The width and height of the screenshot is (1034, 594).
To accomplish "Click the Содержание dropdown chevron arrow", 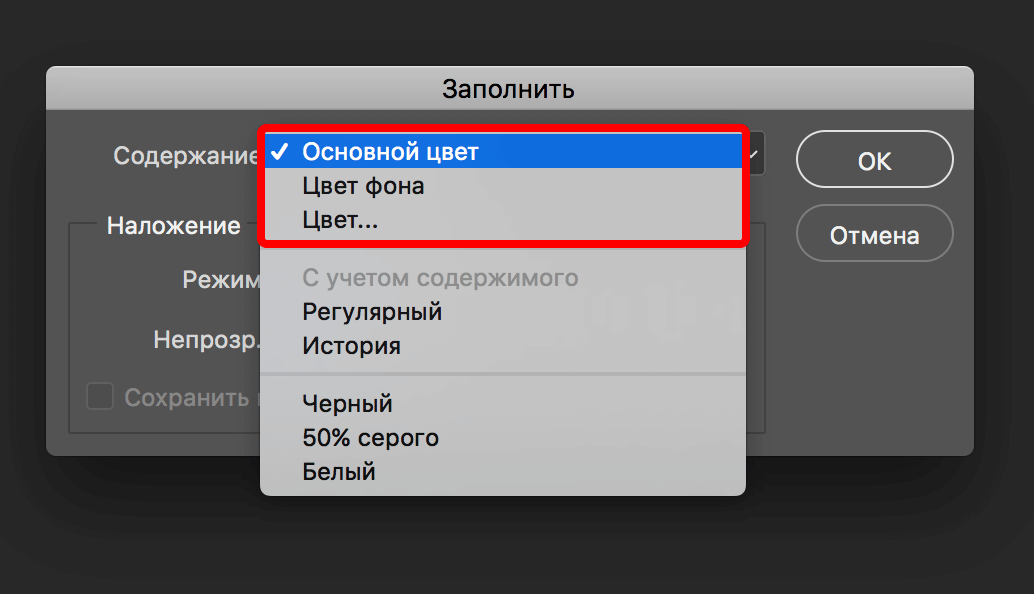I will (754, 154).
